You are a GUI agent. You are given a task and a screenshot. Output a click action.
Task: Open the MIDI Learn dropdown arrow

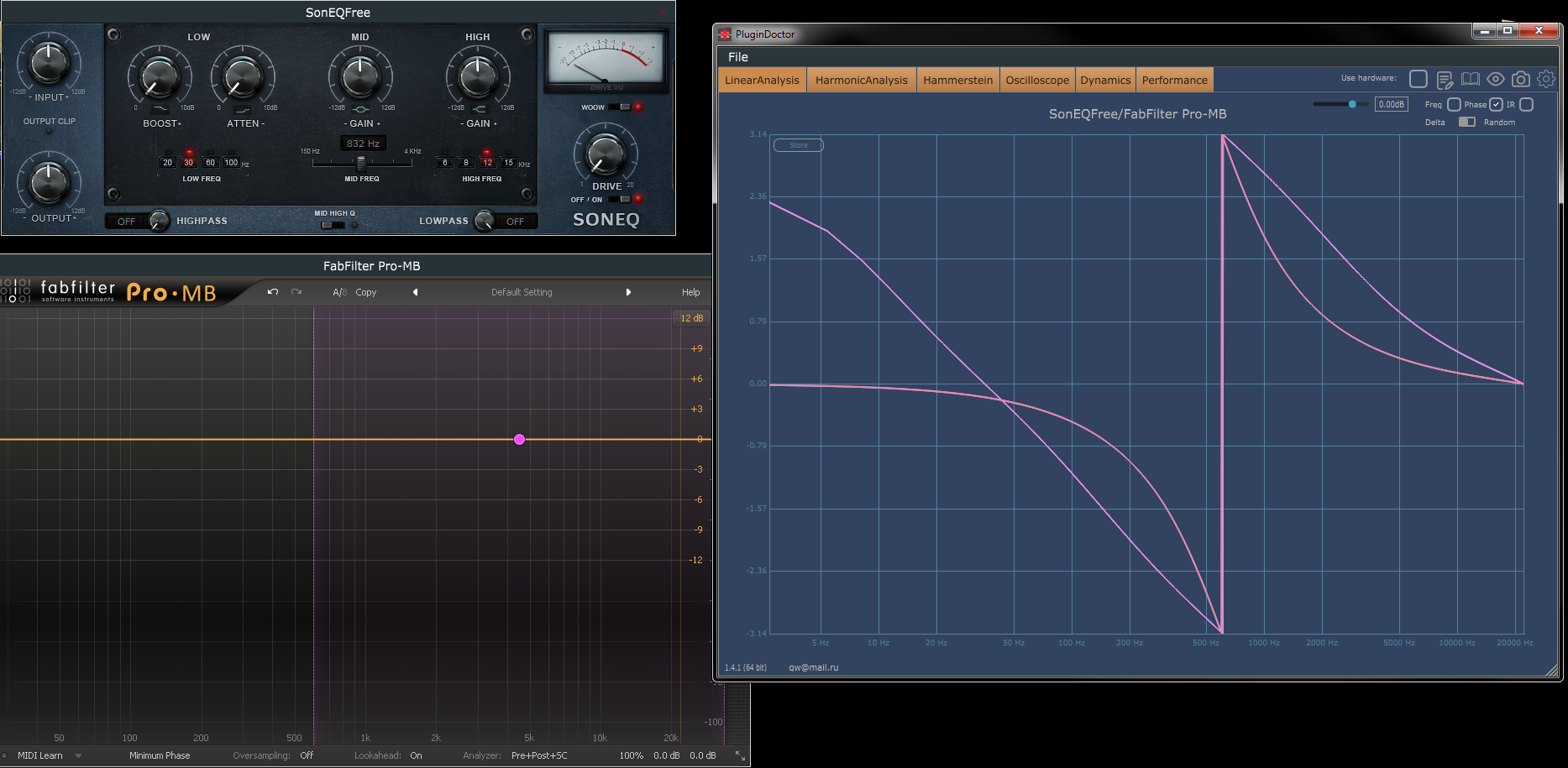coord(78,755)
